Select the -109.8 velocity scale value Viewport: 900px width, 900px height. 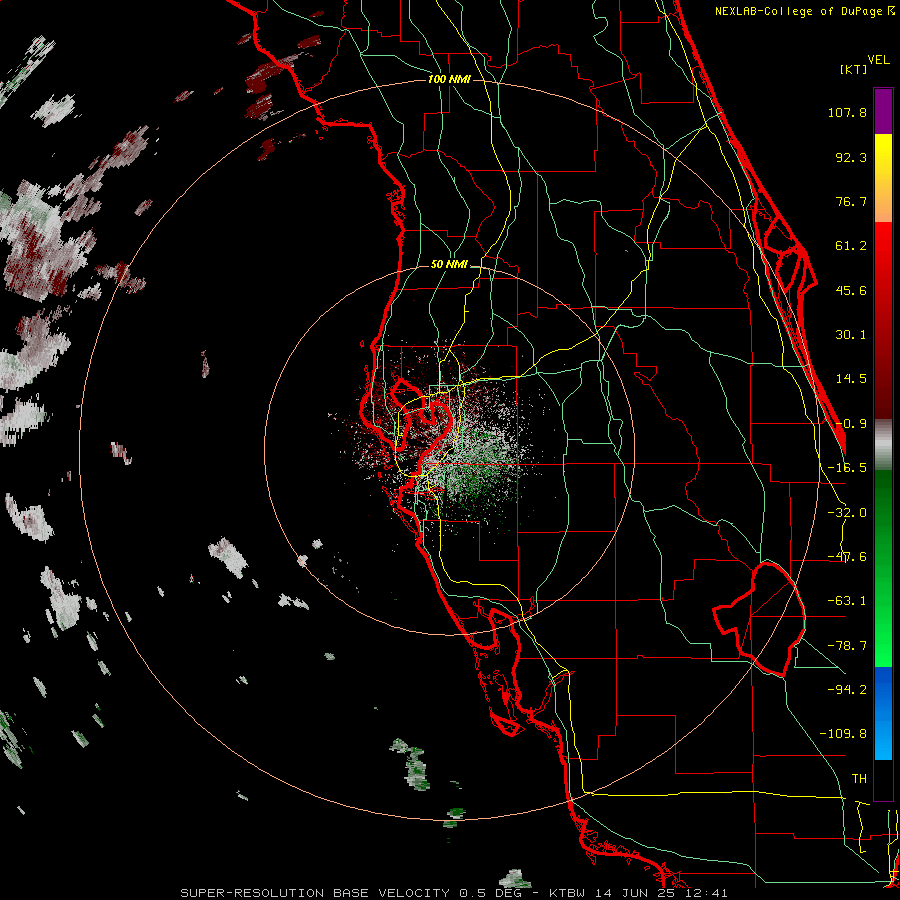(x=843, y=734)
